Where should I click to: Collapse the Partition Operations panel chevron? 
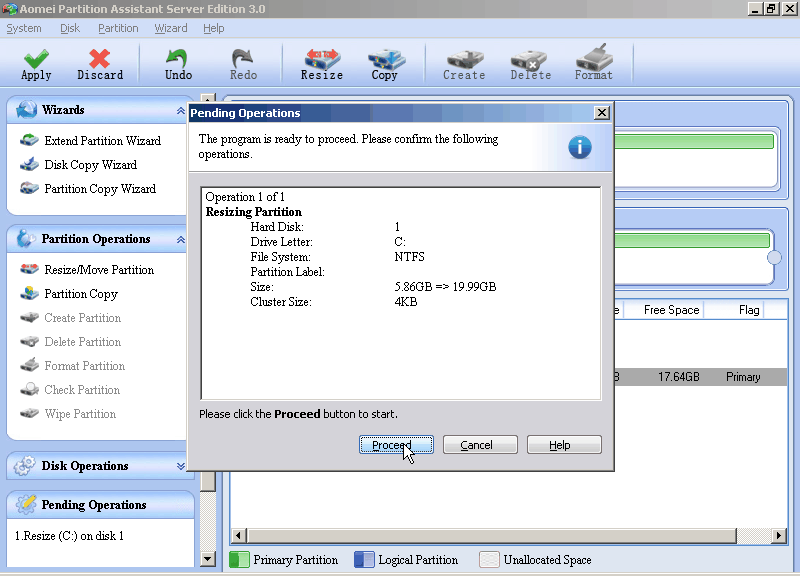click(x=180, y=239)
